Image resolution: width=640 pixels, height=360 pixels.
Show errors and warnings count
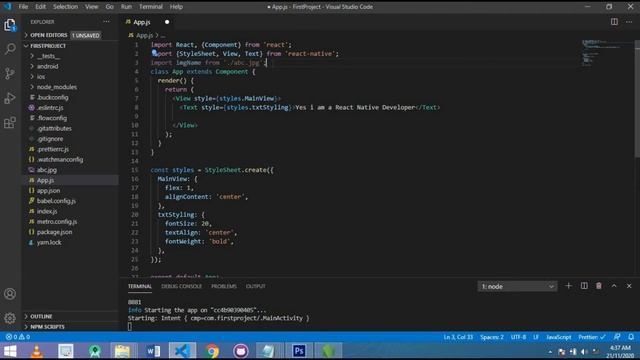click(18, 337)
